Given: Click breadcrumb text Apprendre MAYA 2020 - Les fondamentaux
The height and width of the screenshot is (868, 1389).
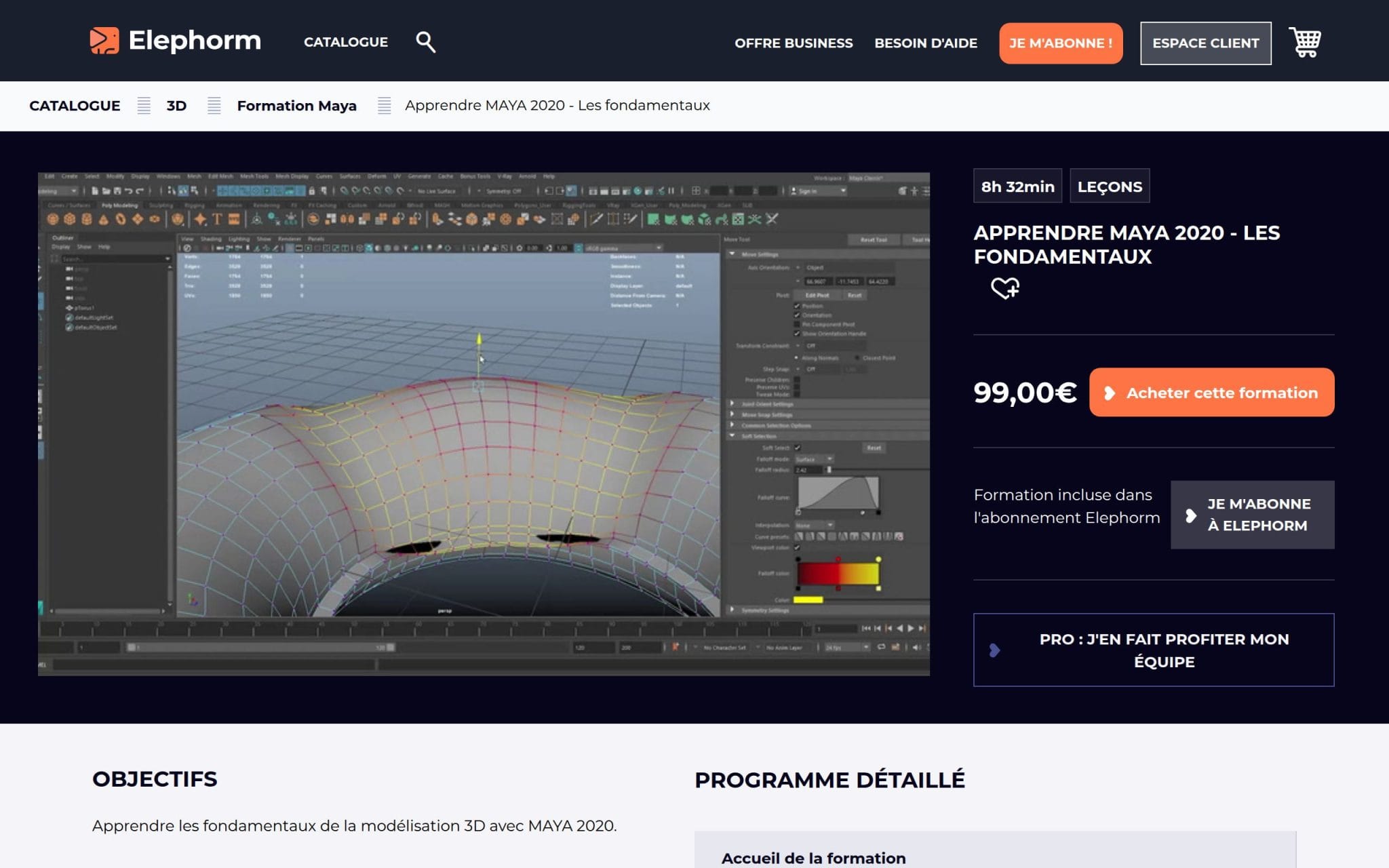Looking at the screenshot, I should (557, 105).
